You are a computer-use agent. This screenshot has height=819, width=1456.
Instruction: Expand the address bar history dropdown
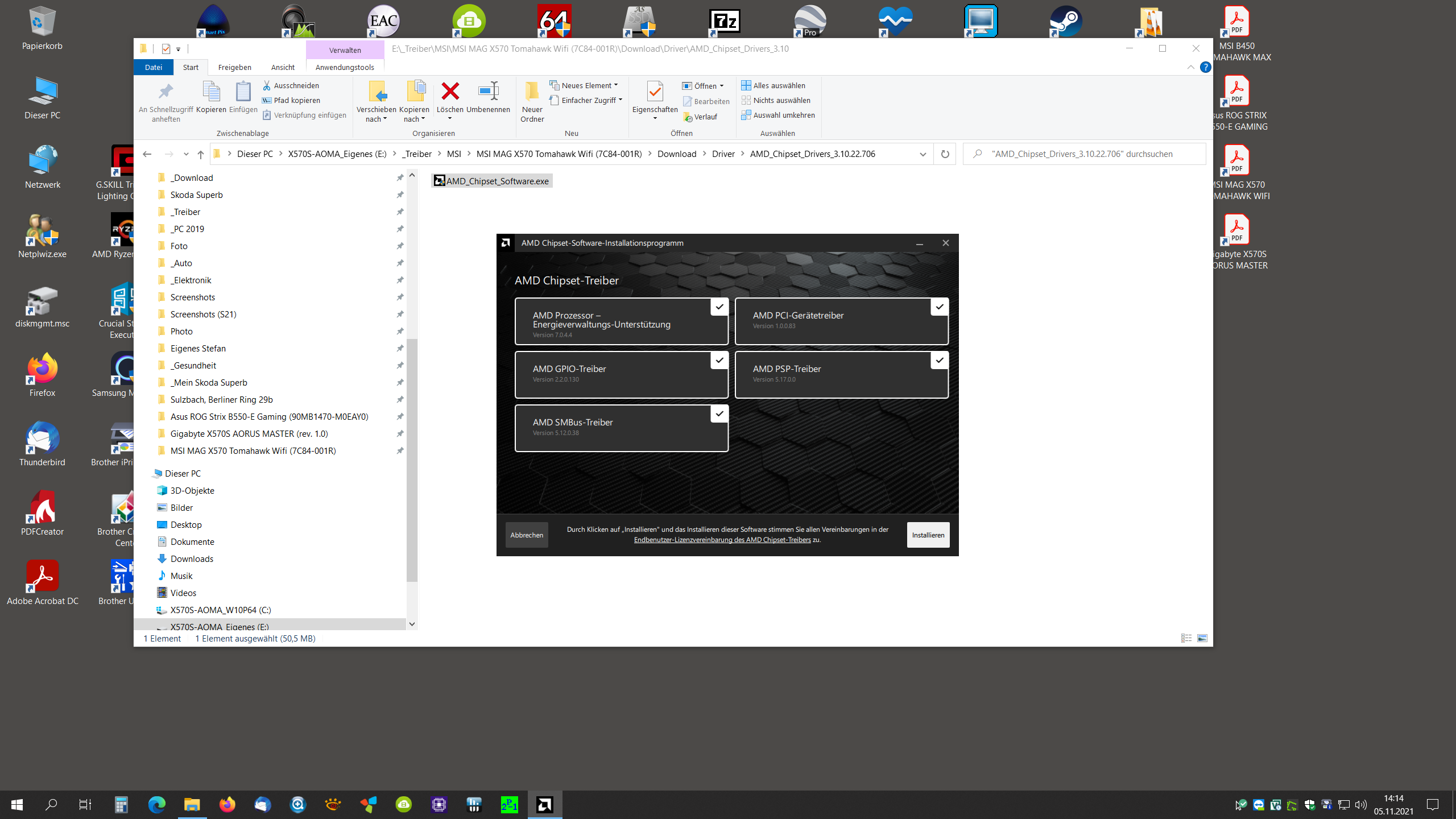point(923,154)
